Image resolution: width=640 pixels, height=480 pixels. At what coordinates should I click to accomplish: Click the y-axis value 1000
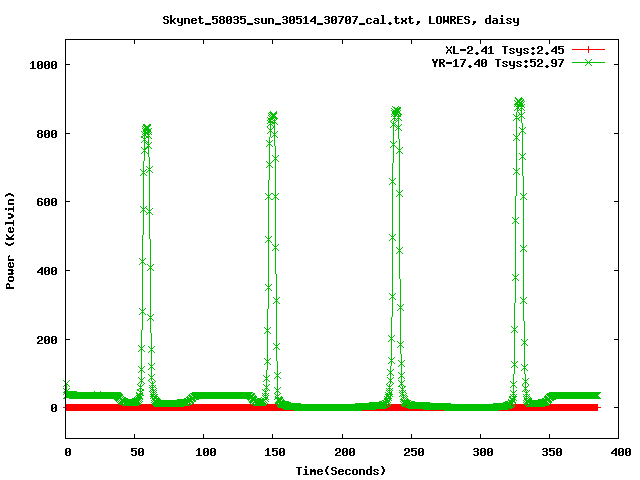43,65
